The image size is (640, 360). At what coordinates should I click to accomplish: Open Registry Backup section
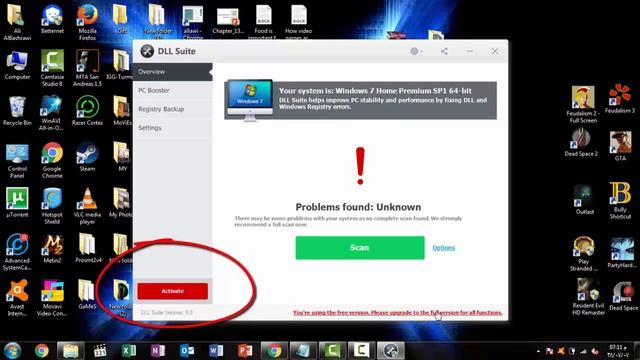tap(172, 109)
